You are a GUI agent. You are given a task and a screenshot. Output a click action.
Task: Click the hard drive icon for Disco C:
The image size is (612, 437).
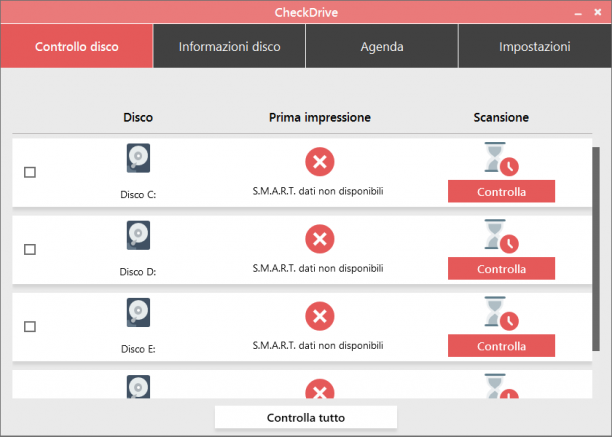click(x=138, y=158)
